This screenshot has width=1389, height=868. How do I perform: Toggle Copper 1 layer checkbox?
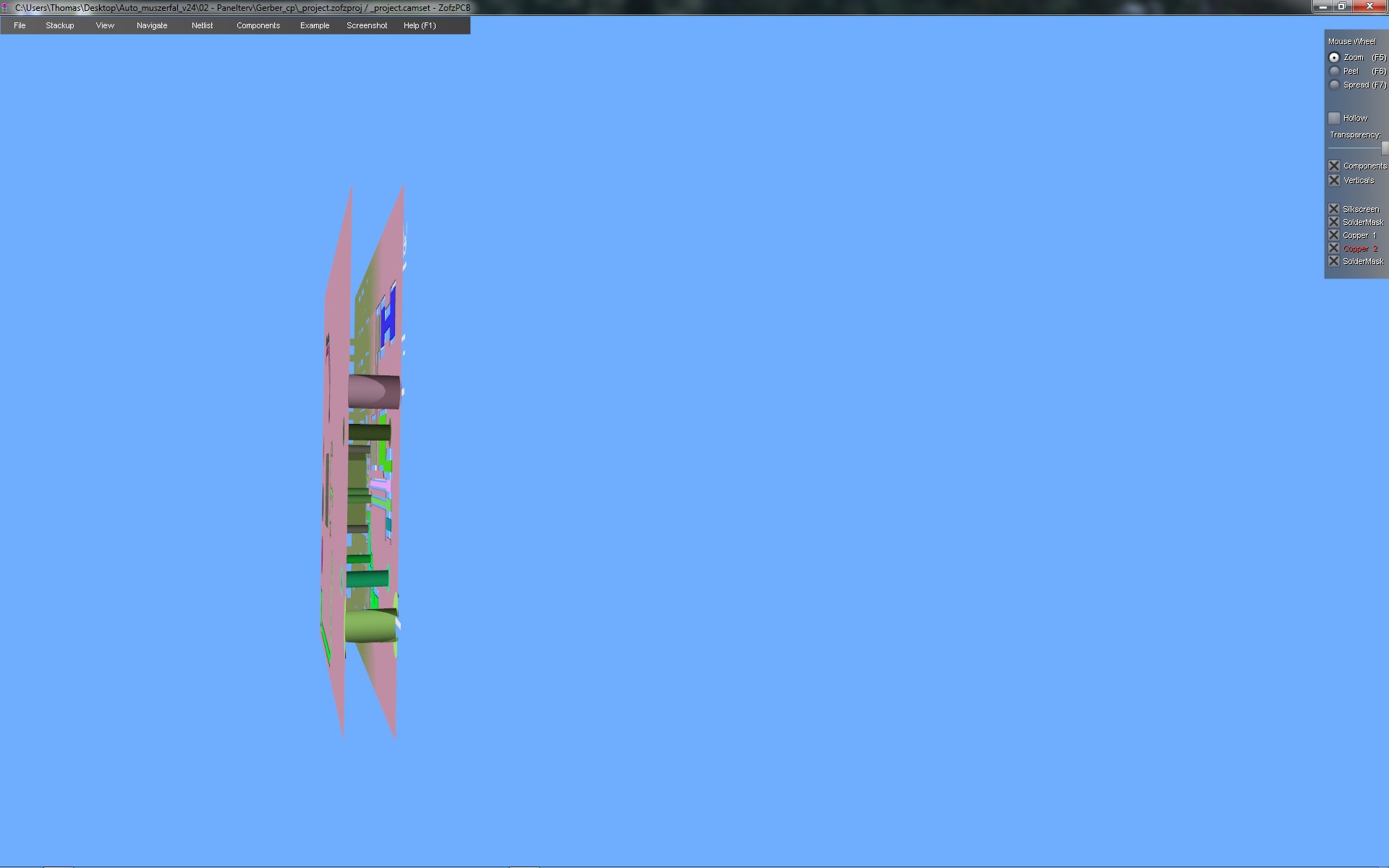pos(1334,235)
